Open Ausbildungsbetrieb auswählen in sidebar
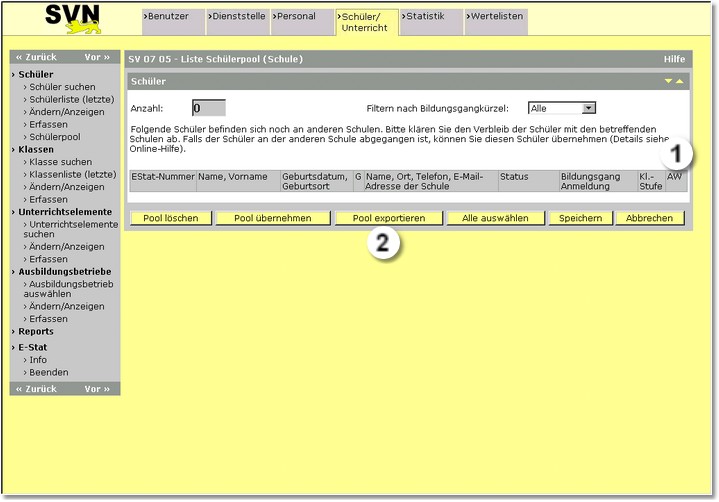Image resolution: width=719 pixels, height=502 pixels. coord(68,289)
